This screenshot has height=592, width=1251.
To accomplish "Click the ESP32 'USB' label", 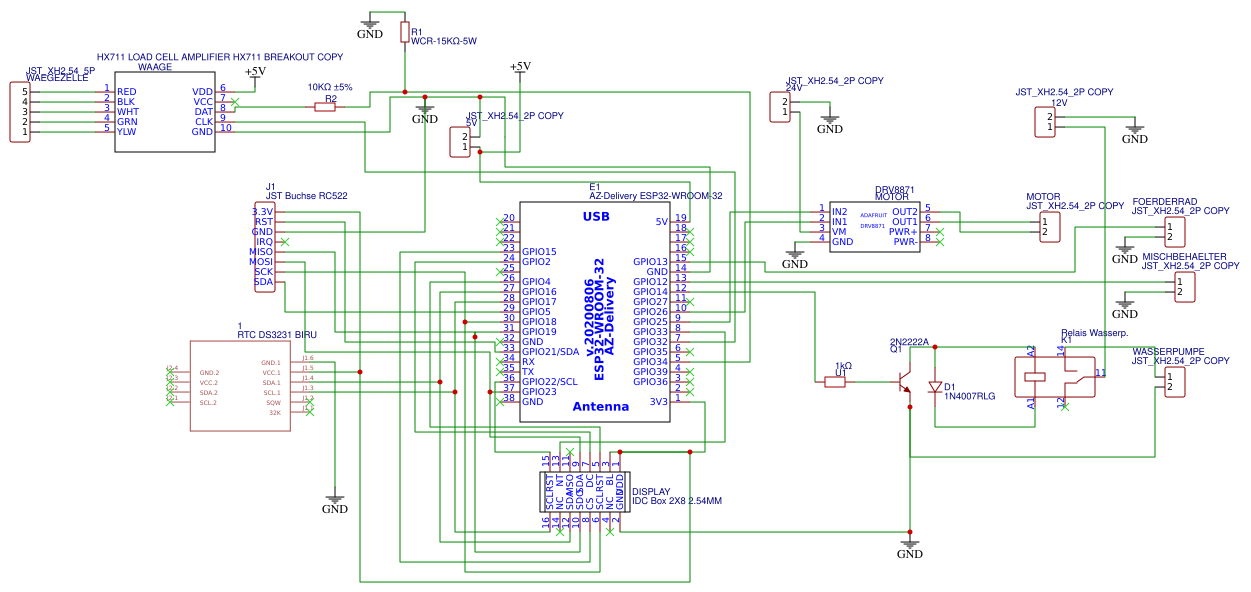I will 596,216.
